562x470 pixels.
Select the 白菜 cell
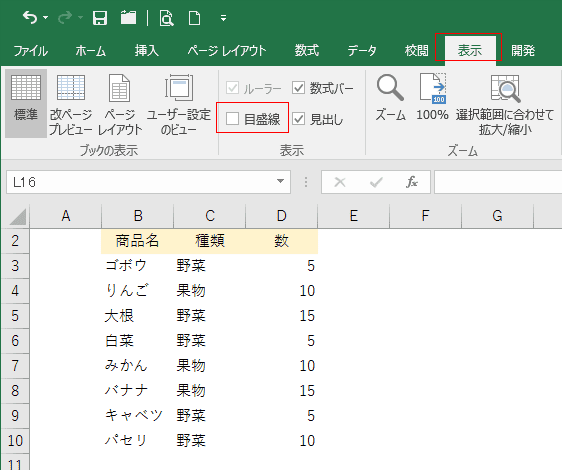pyautogui.click(x=138, y=341)
